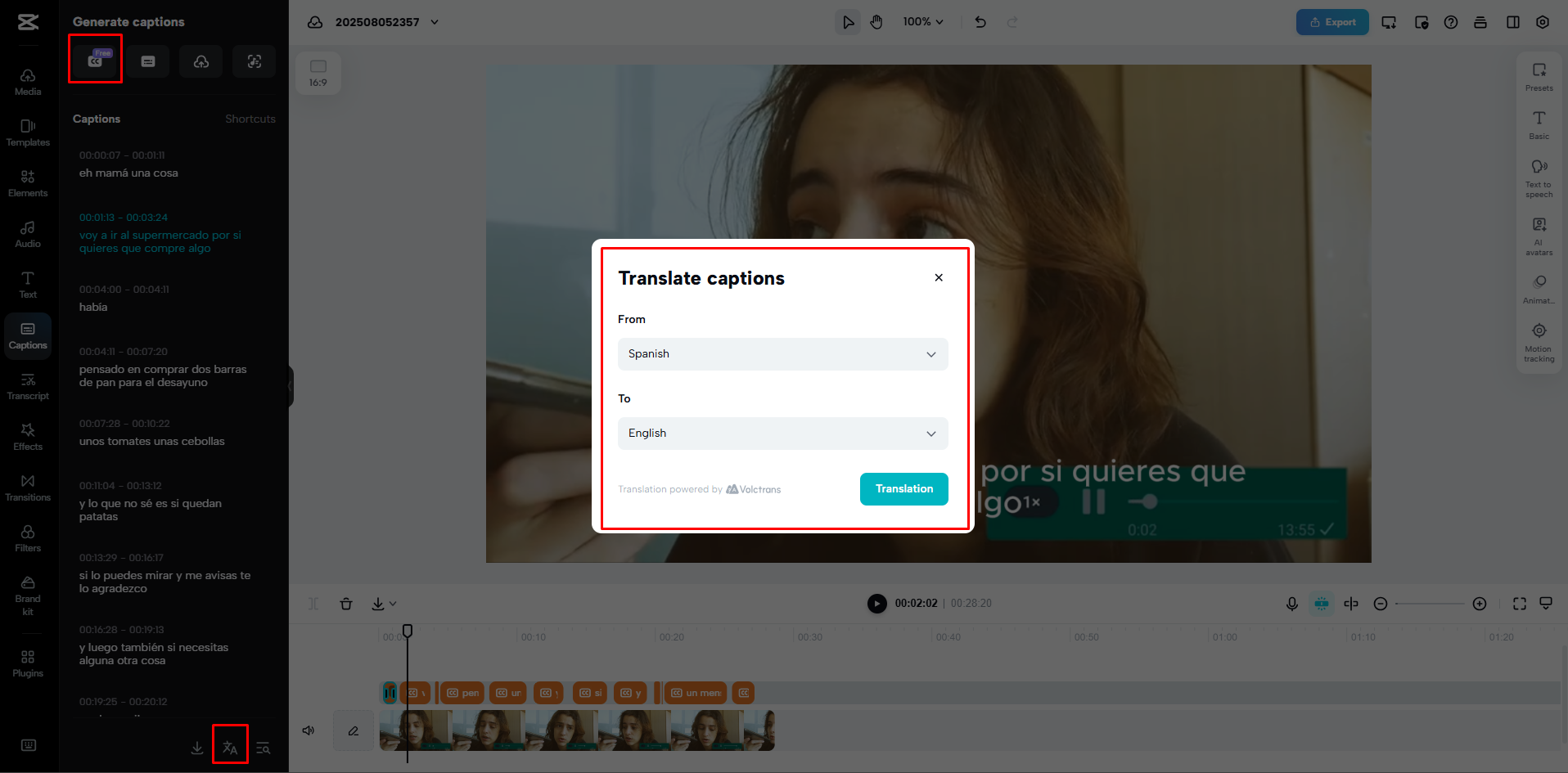This screenshot has height=773, width=1568.
Task: Delete the selected timeline clip
Action: [346, 603]
